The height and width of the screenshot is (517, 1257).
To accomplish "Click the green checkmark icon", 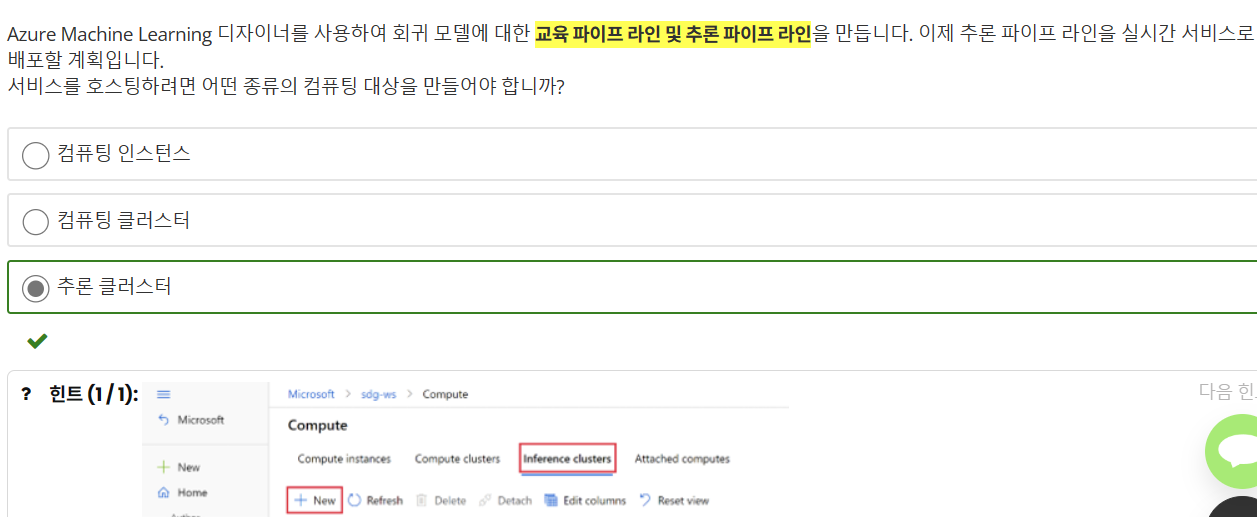I will coord(37,341).
